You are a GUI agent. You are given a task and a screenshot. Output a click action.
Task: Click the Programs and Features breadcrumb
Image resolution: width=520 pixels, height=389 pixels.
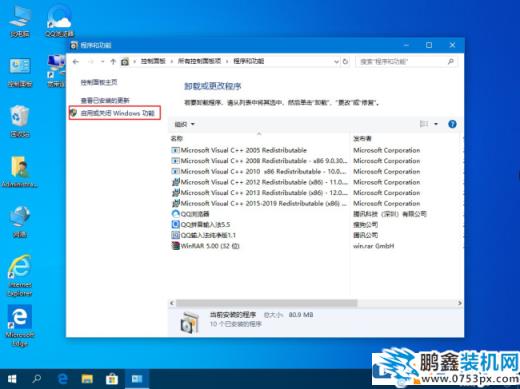point(249,61)
